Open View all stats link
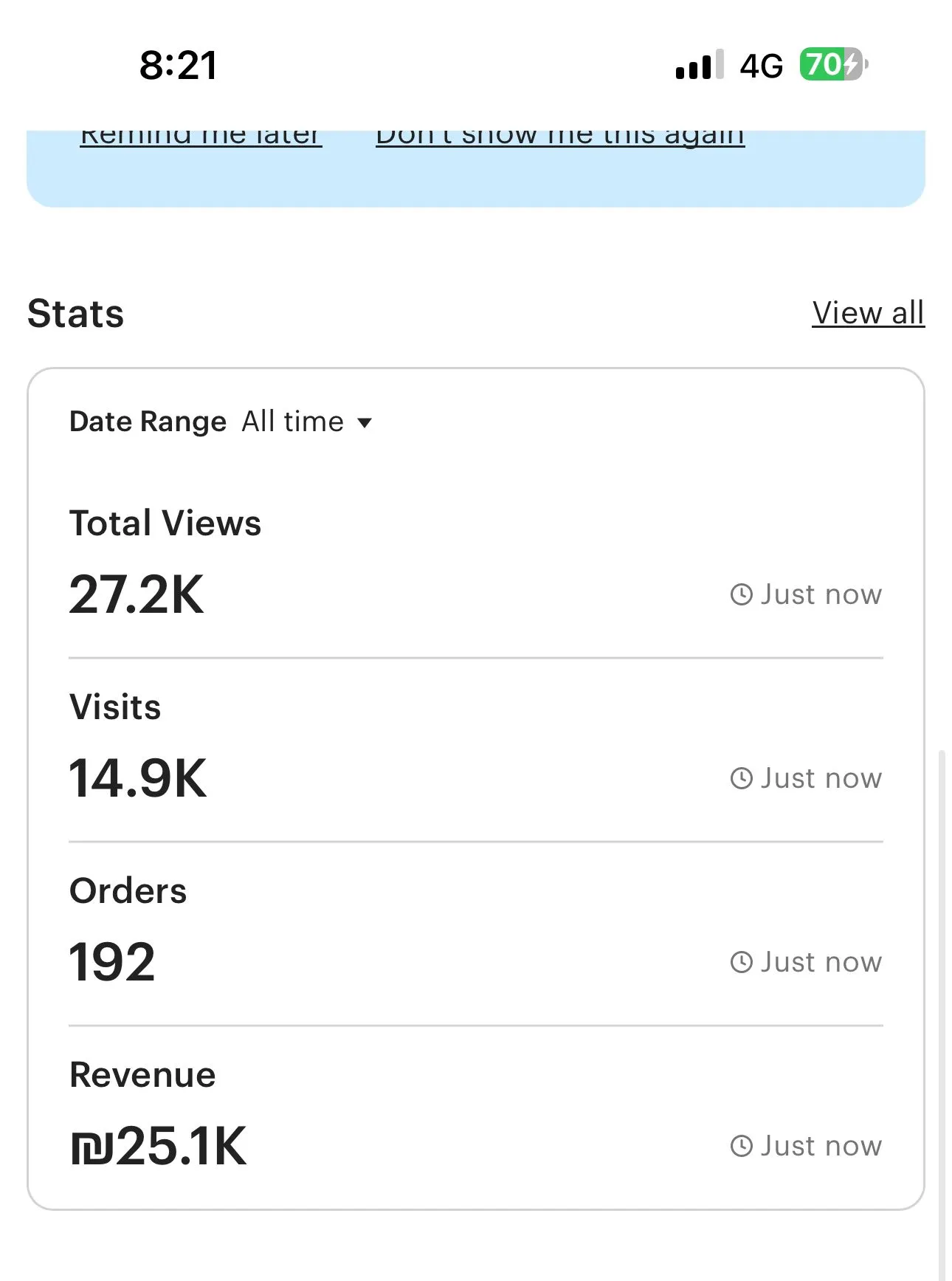The width and height of the screenshot is (952, 1281). tap(868, 313)
